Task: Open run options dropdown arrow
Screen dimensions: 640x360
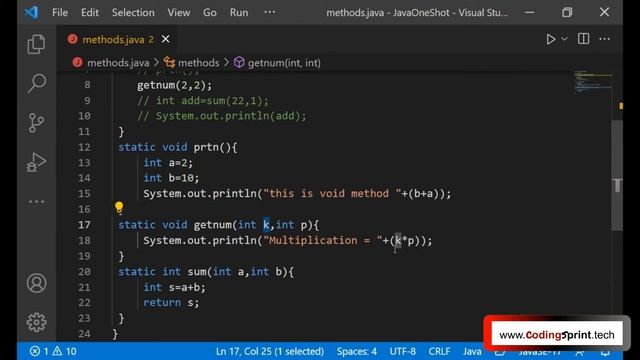Action: tap(564, 39)
